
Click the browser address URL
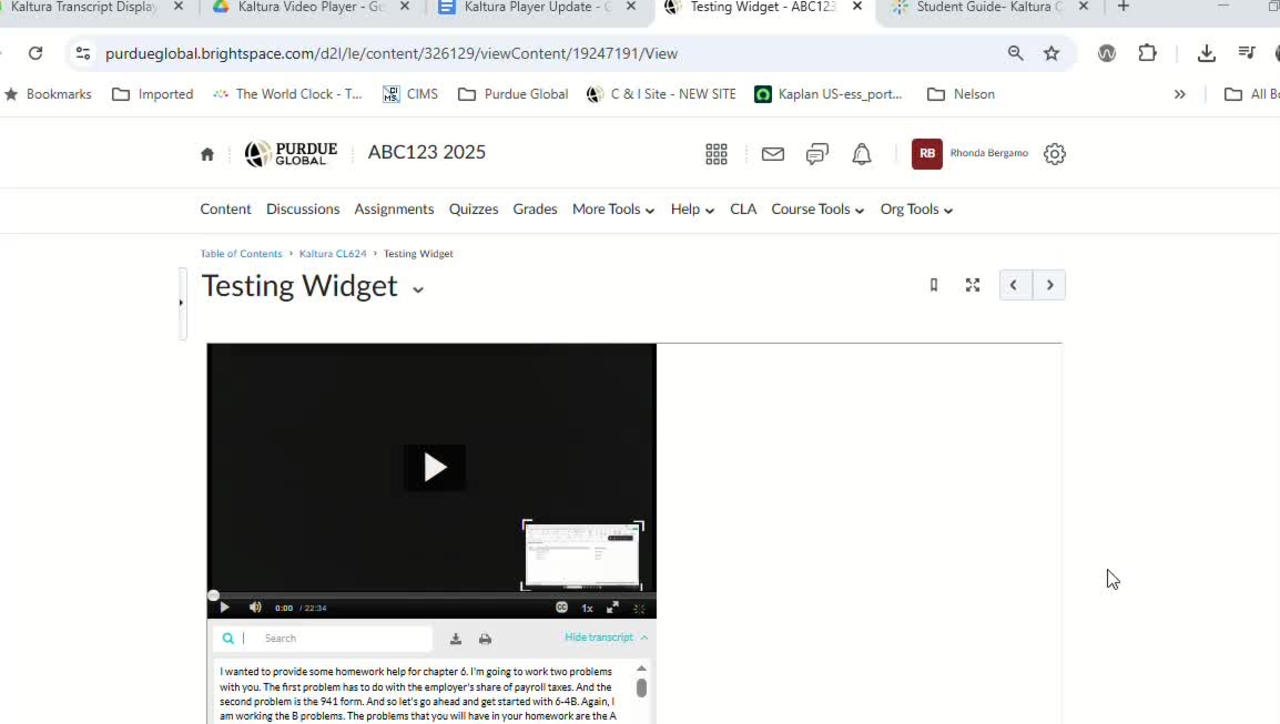click(391, 53)
